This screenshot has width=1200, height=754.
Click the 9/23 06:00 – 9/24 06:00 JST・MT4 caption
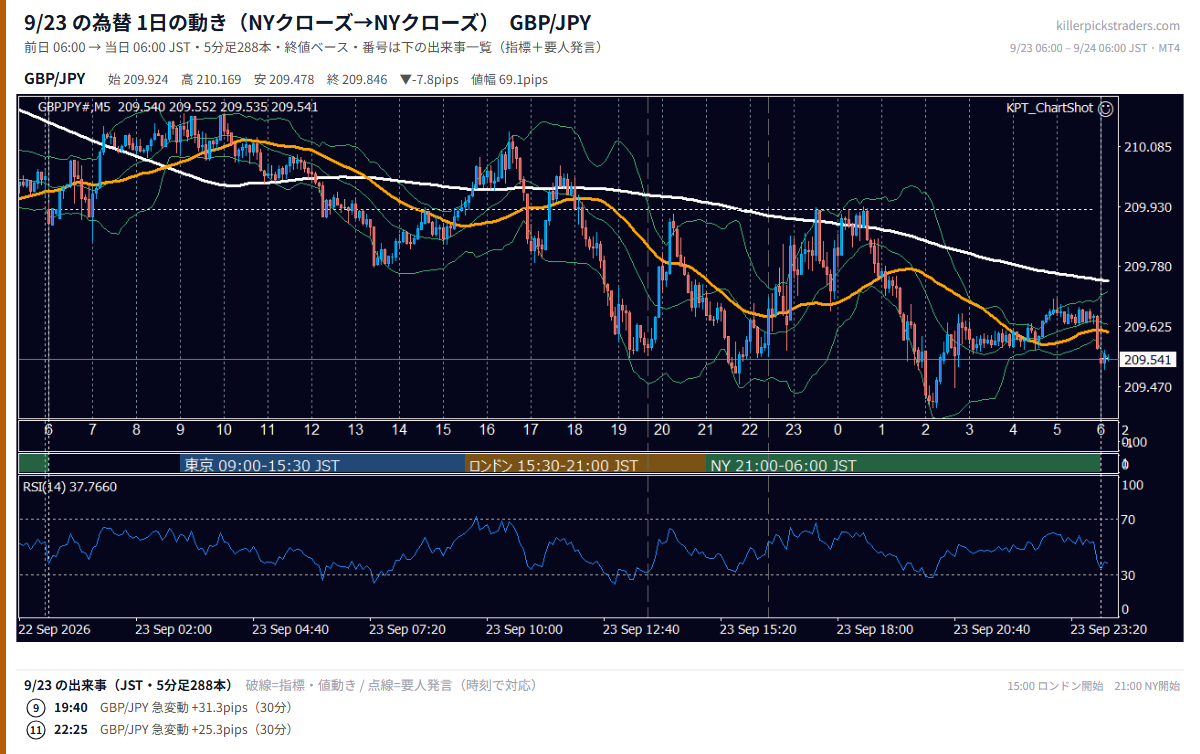pyautogui.click(x=1095, y=48)
